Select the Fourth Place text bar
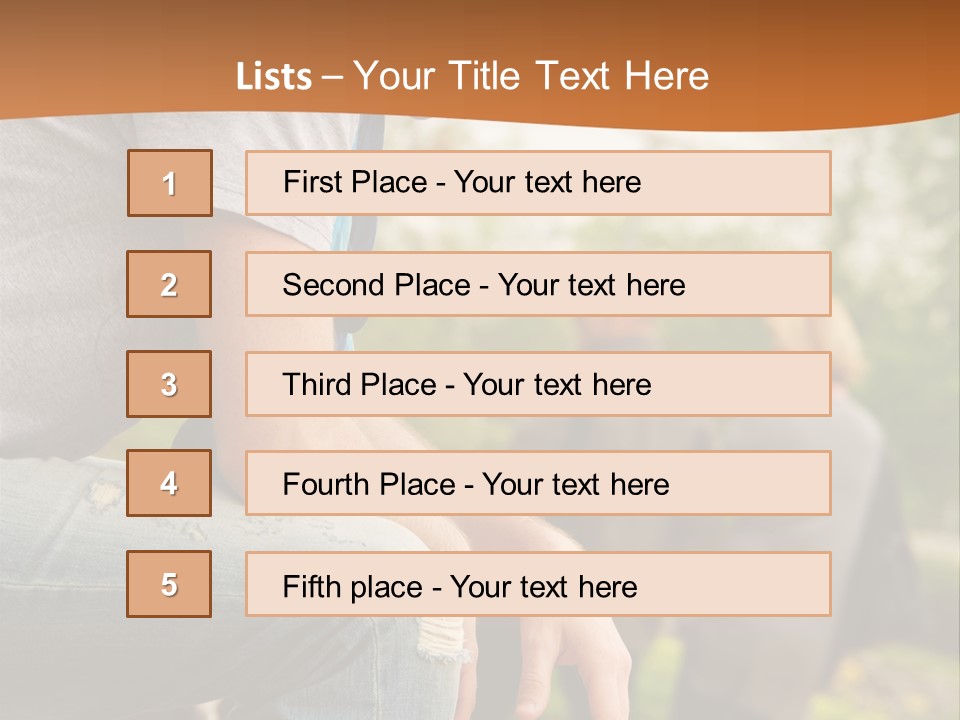Image resolution: width=960 pixels, height=720 pixels. [x=538, y=483]
